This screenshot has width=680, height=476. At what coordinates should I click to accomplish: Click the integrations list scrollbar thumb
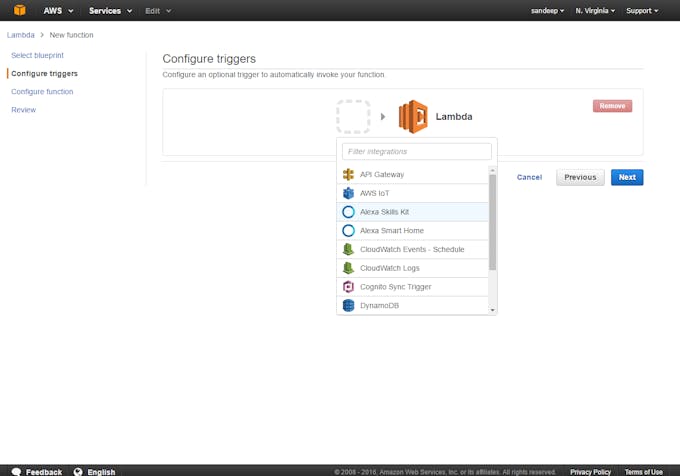492,222
